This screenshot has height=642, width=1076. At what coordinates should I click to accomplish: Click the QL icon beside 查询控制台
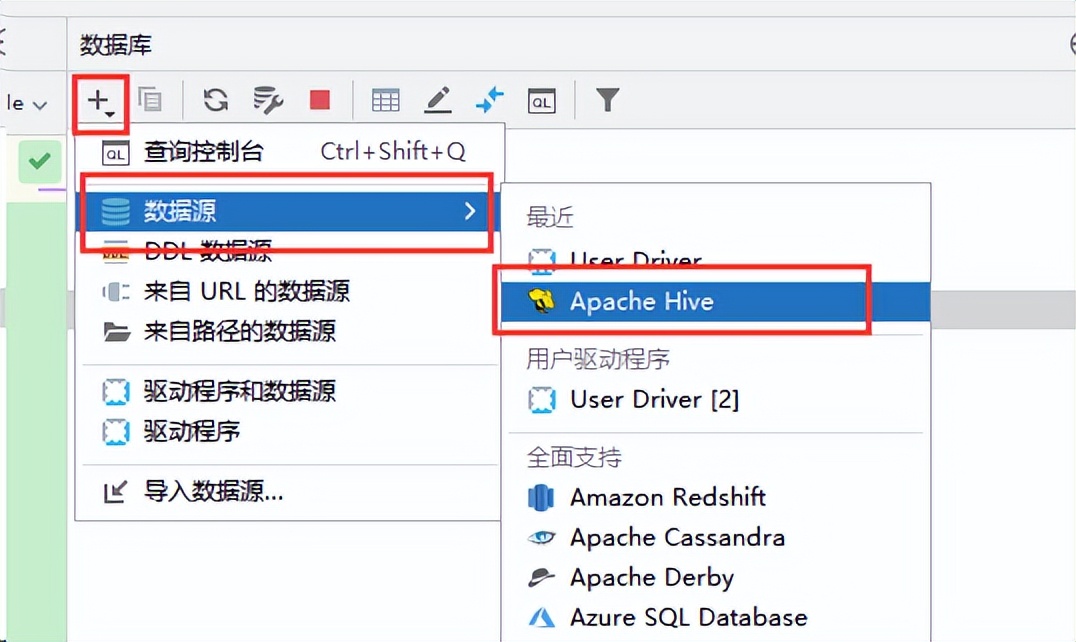pyautogui.click(x=115, y=153)
